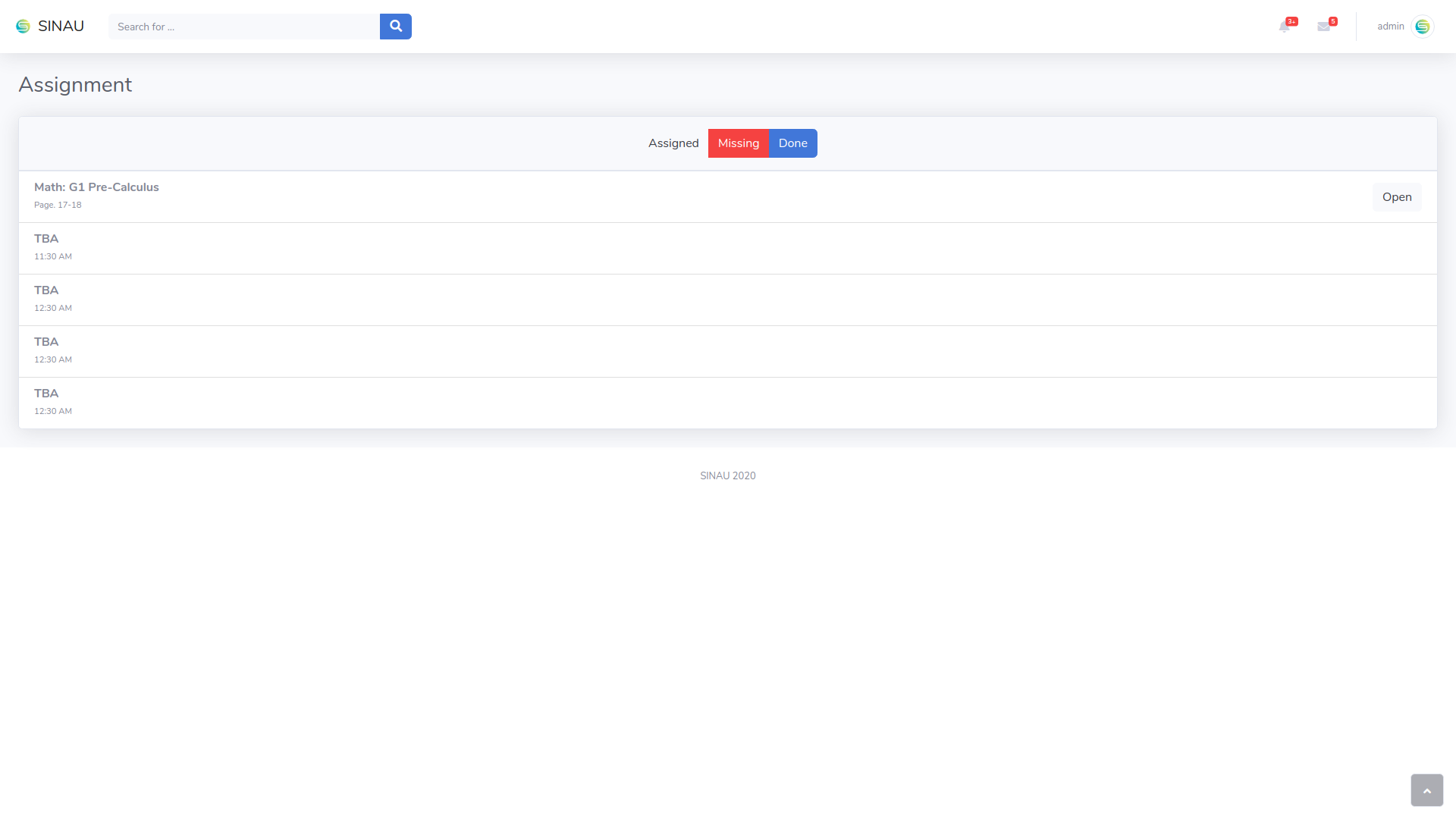
Task: Click the Page 17-18 link text
Action: [x=58, y=206]
